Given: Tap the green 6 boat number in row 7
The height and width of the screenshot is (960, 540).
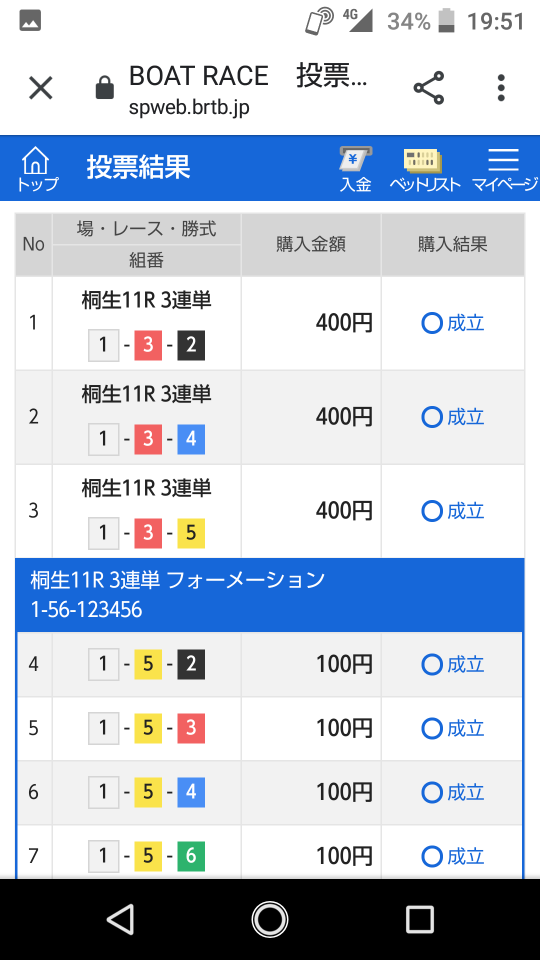Looking at the screenshot, I should [x=191, y=856].
